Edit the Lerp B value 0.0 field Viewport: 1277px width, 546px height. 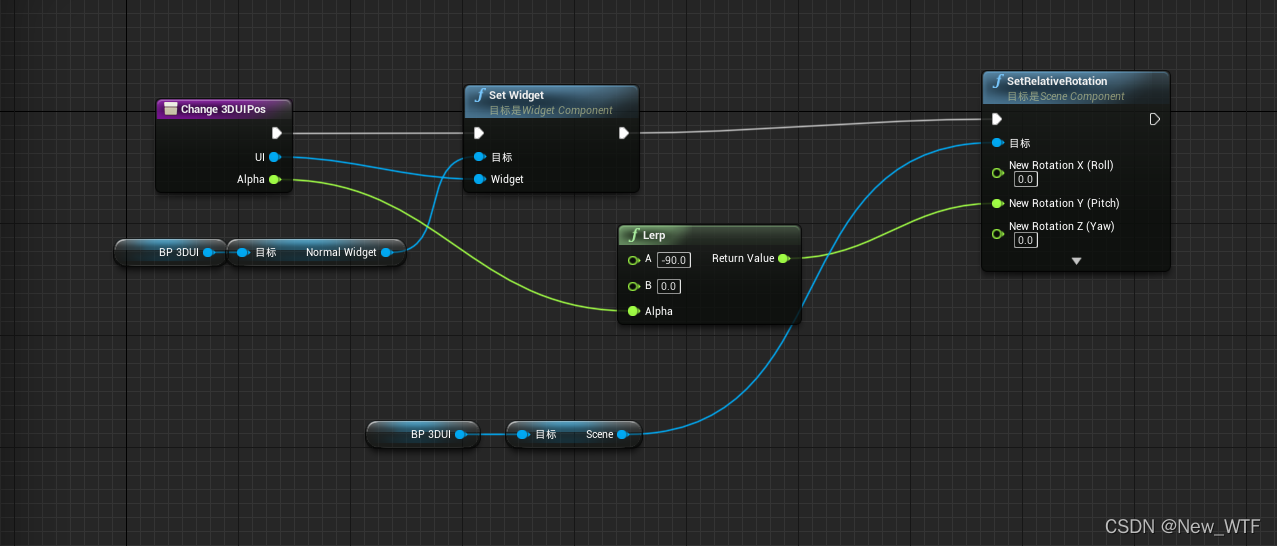669,286
